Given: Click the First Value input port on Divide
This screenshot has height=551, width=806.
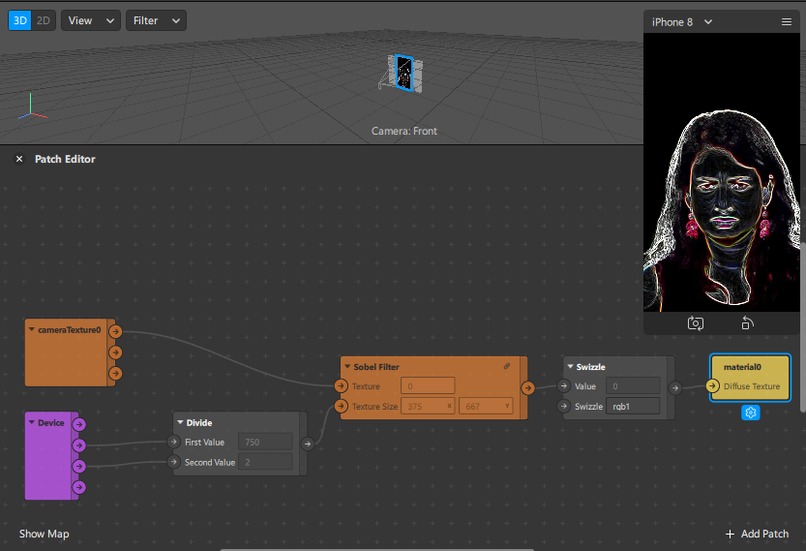Looking at the screenshot, I should point(173,442).
